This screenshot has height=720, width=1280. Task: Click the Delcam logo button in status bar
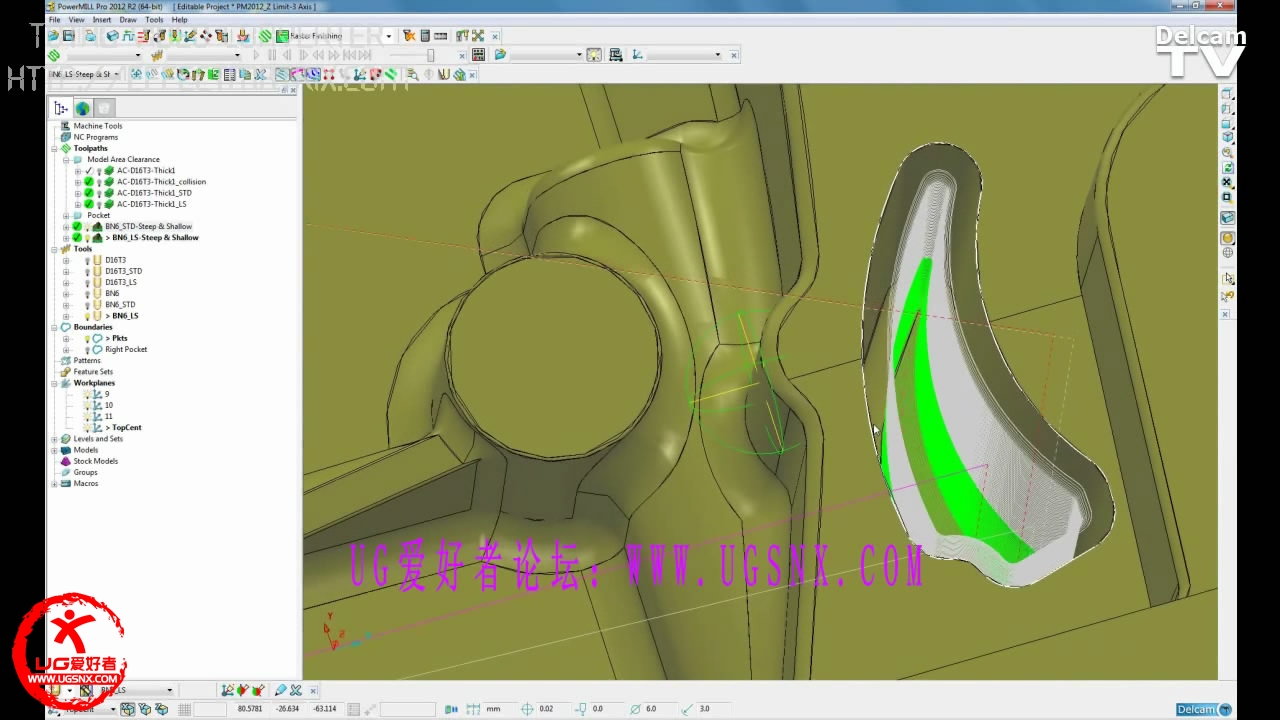click(x=1203, y=709)
